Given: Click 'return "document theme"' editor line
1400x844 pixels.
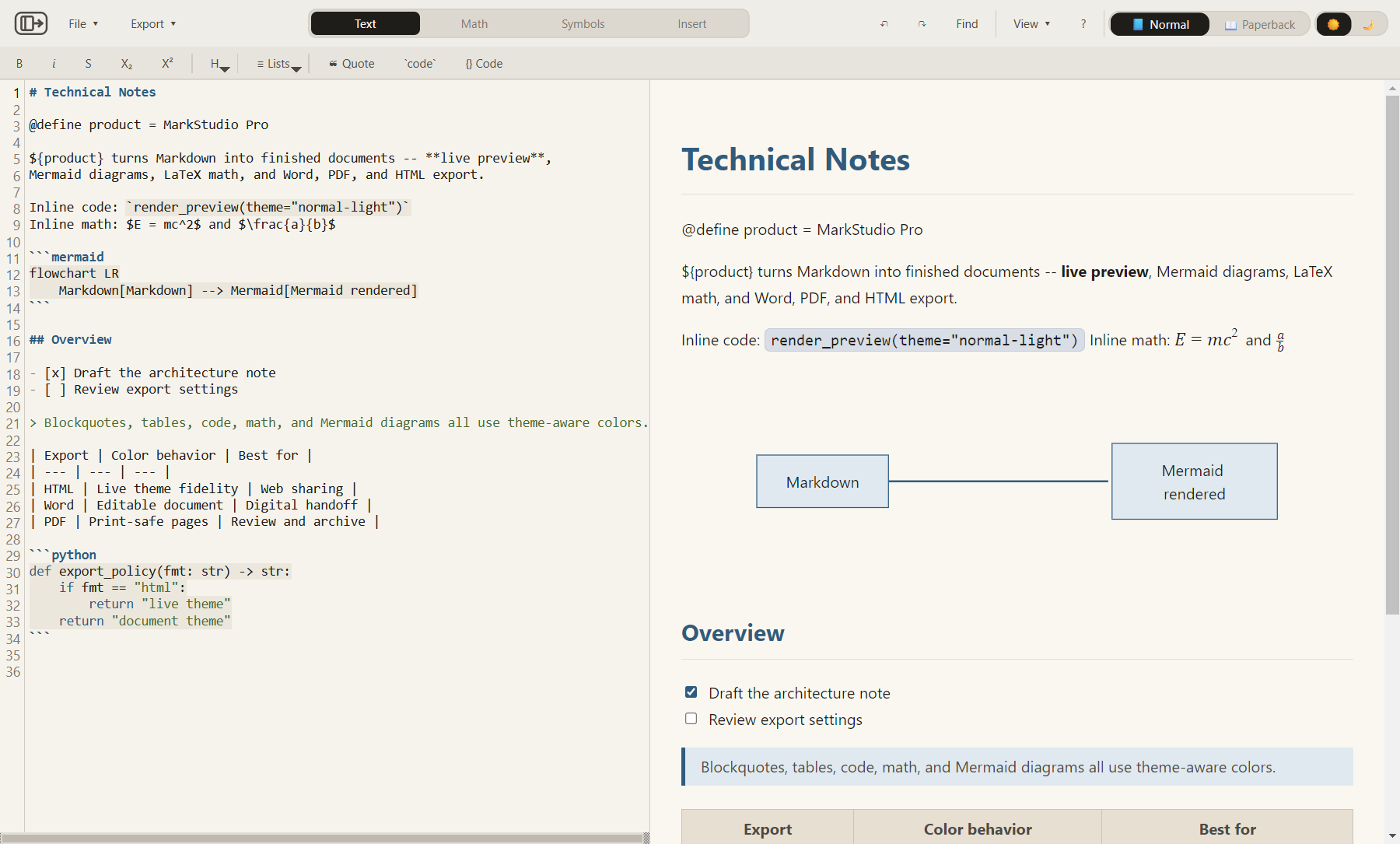Looking at the screenshot, I should [145, 621].
